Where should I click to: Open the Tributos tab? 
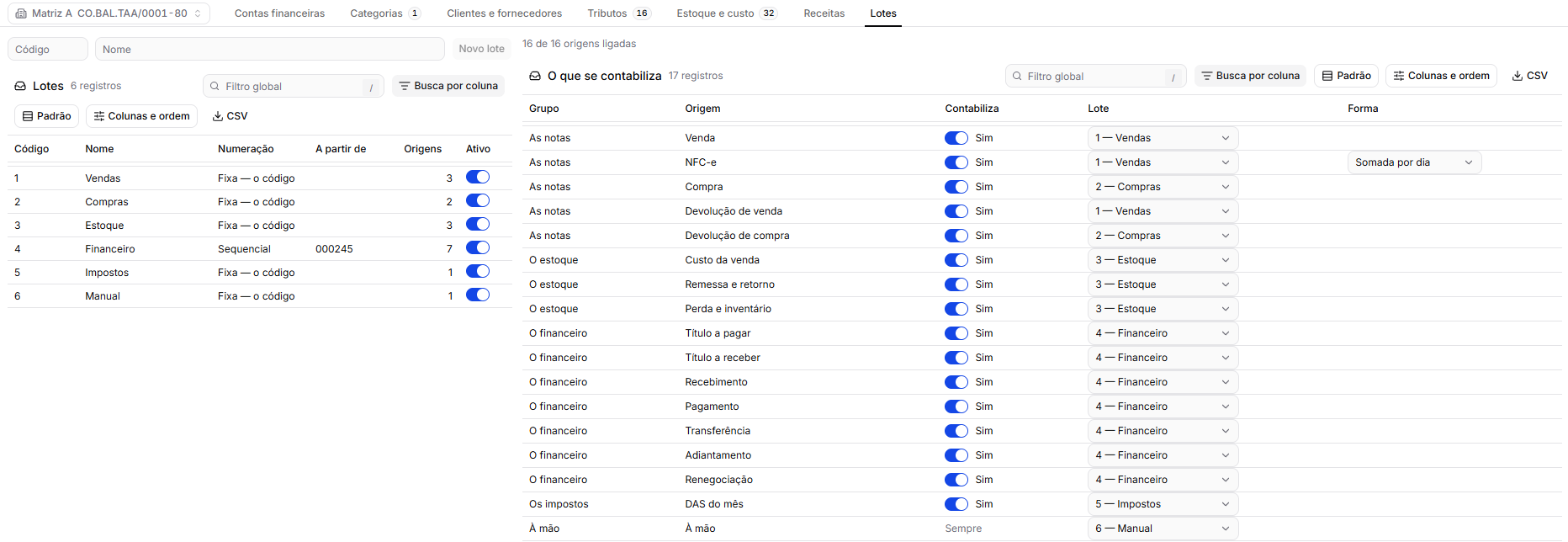pos(619,14)
